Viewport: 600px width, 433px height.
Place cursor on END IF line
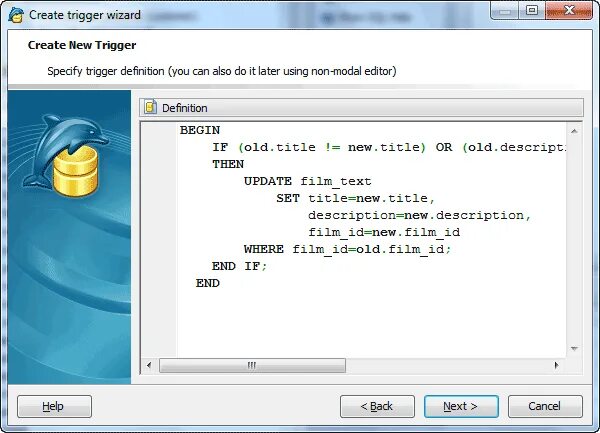[239, 266]
